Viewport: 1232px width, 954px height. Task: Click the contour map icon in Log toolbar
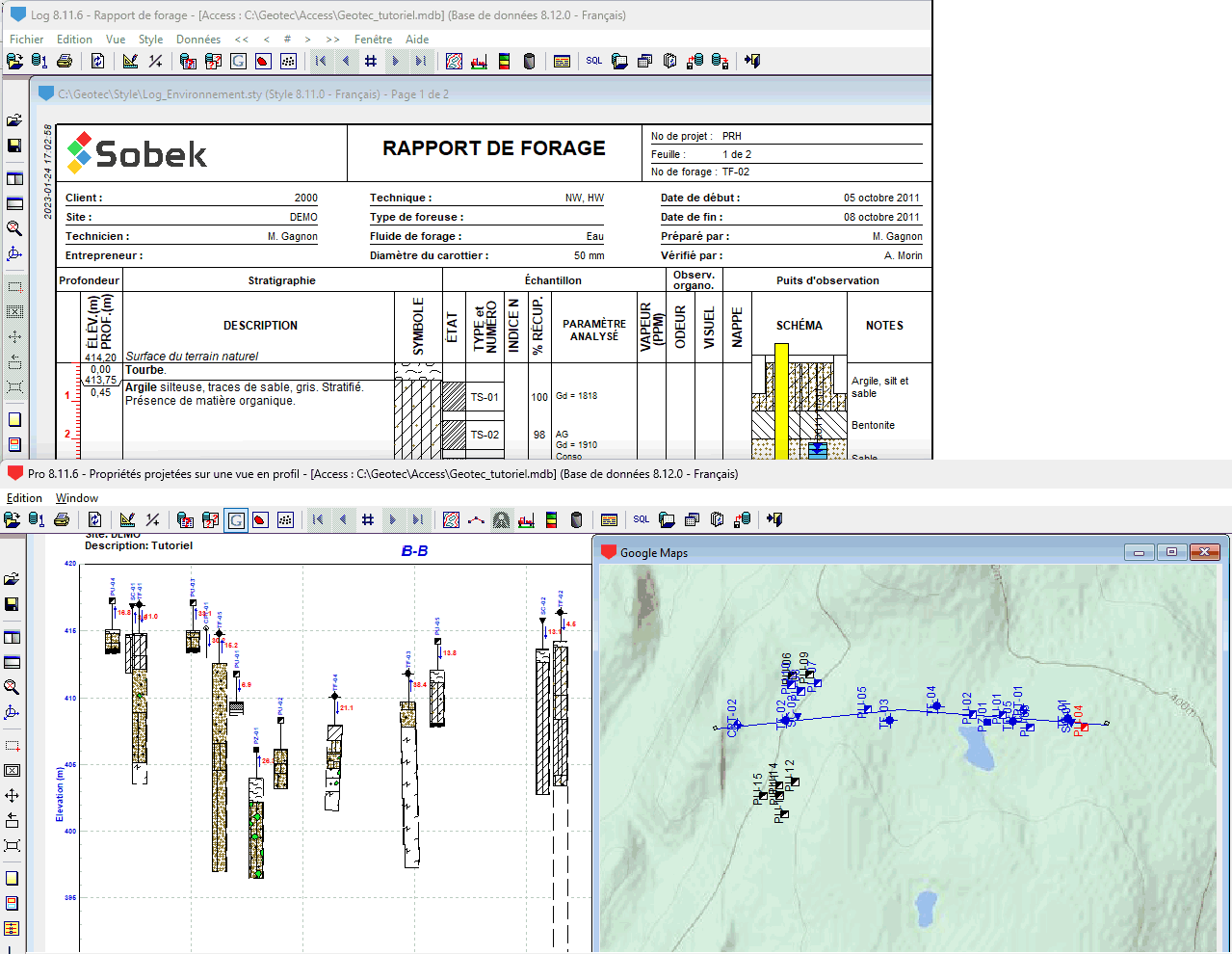[x=454, y=61]
